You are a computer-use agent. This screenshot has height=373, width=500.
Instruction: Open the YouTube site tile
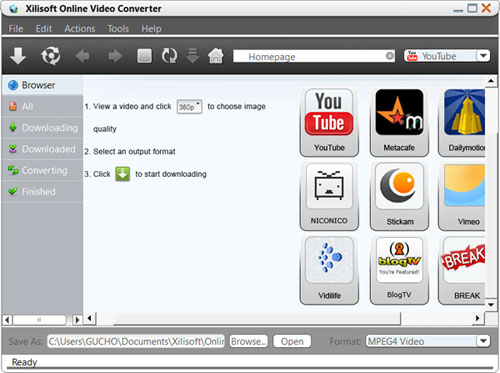pos(329,122)
